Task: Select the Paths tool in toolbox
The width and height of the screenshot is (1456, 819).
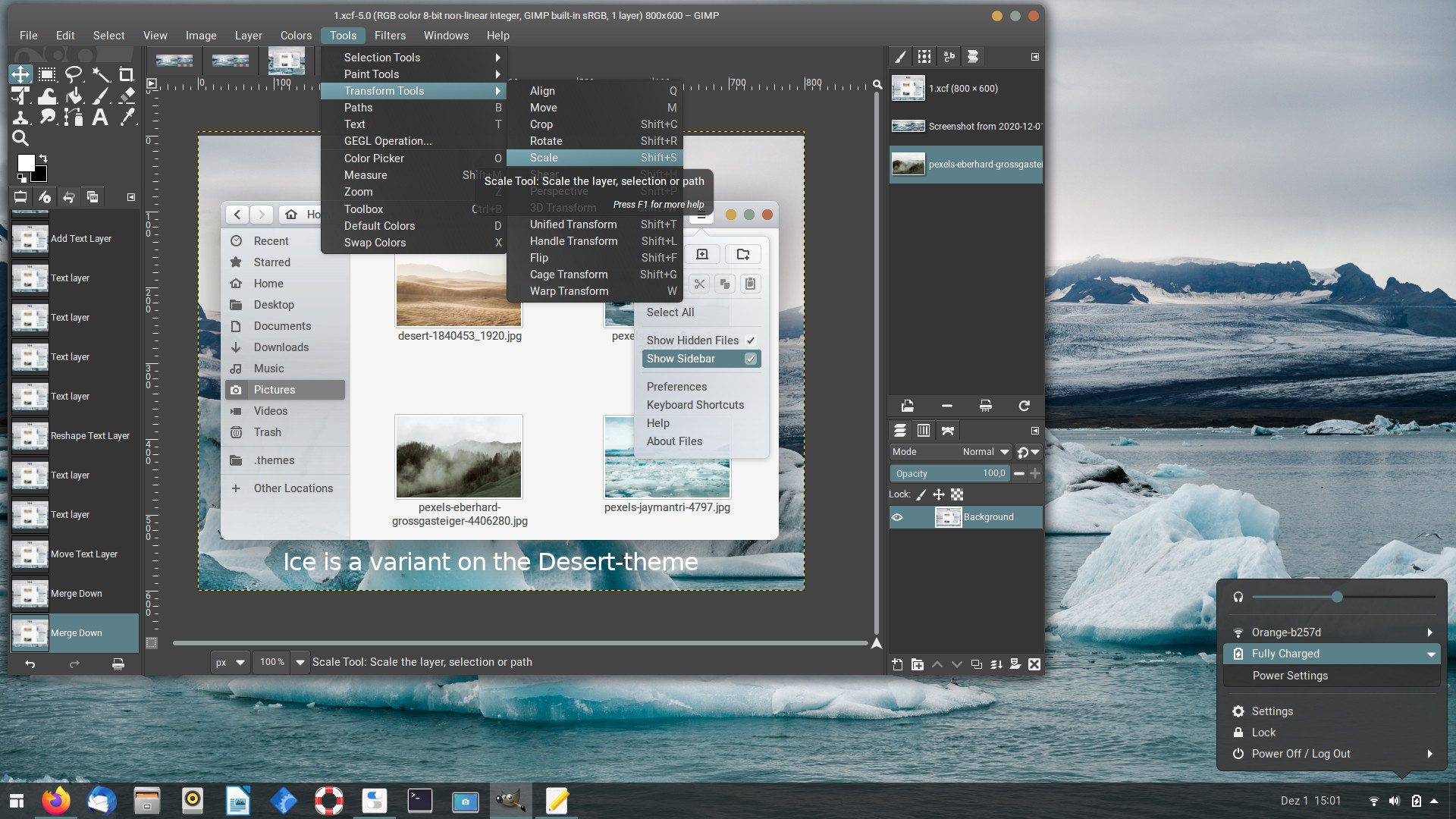Action: pyautogui.click(x=74, y=117)
